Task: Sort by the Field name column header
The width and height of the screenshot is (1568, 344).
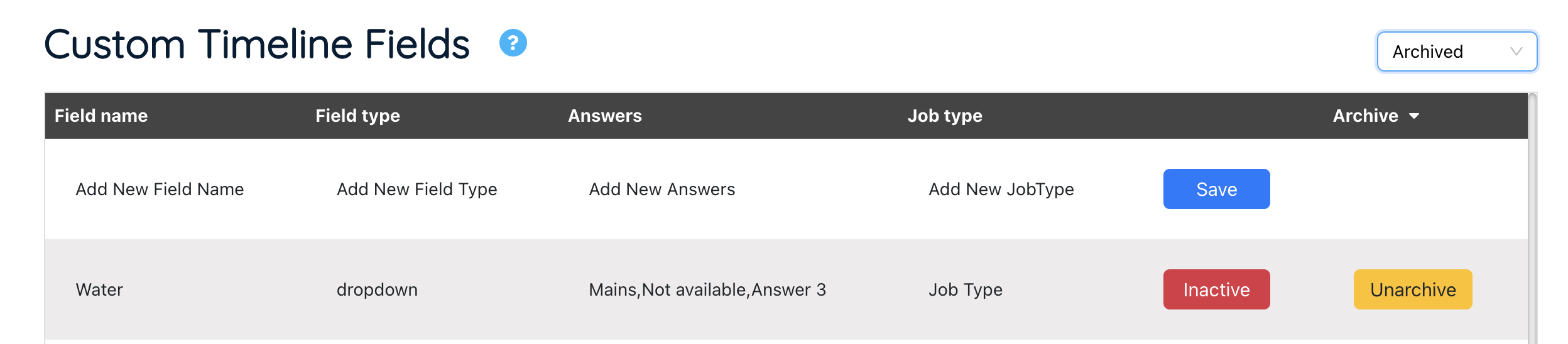Action: (x=101, y=116)
